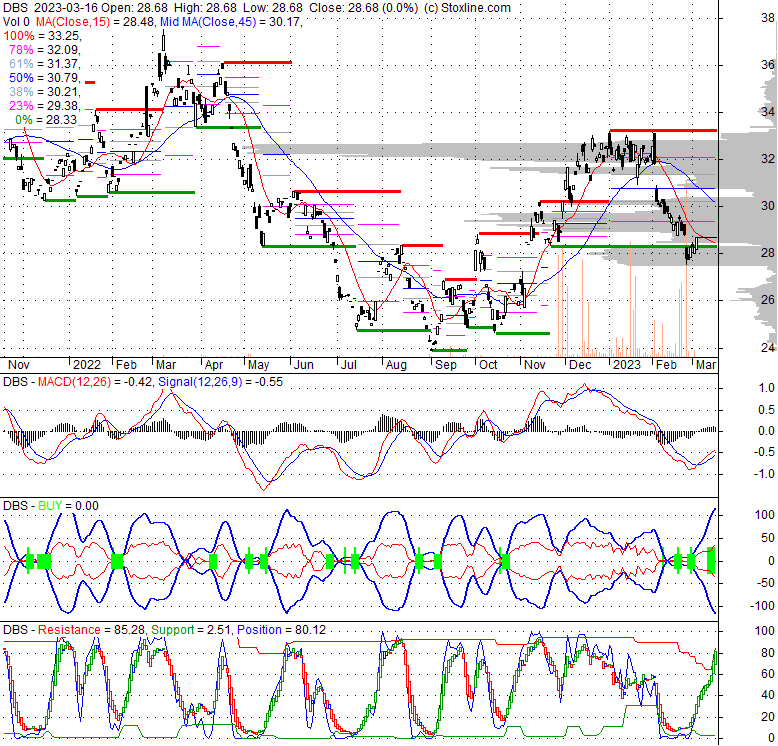Click the -100 tick on the BUY panel axis
Screen dimensions: 778x746
pos(763,606)
